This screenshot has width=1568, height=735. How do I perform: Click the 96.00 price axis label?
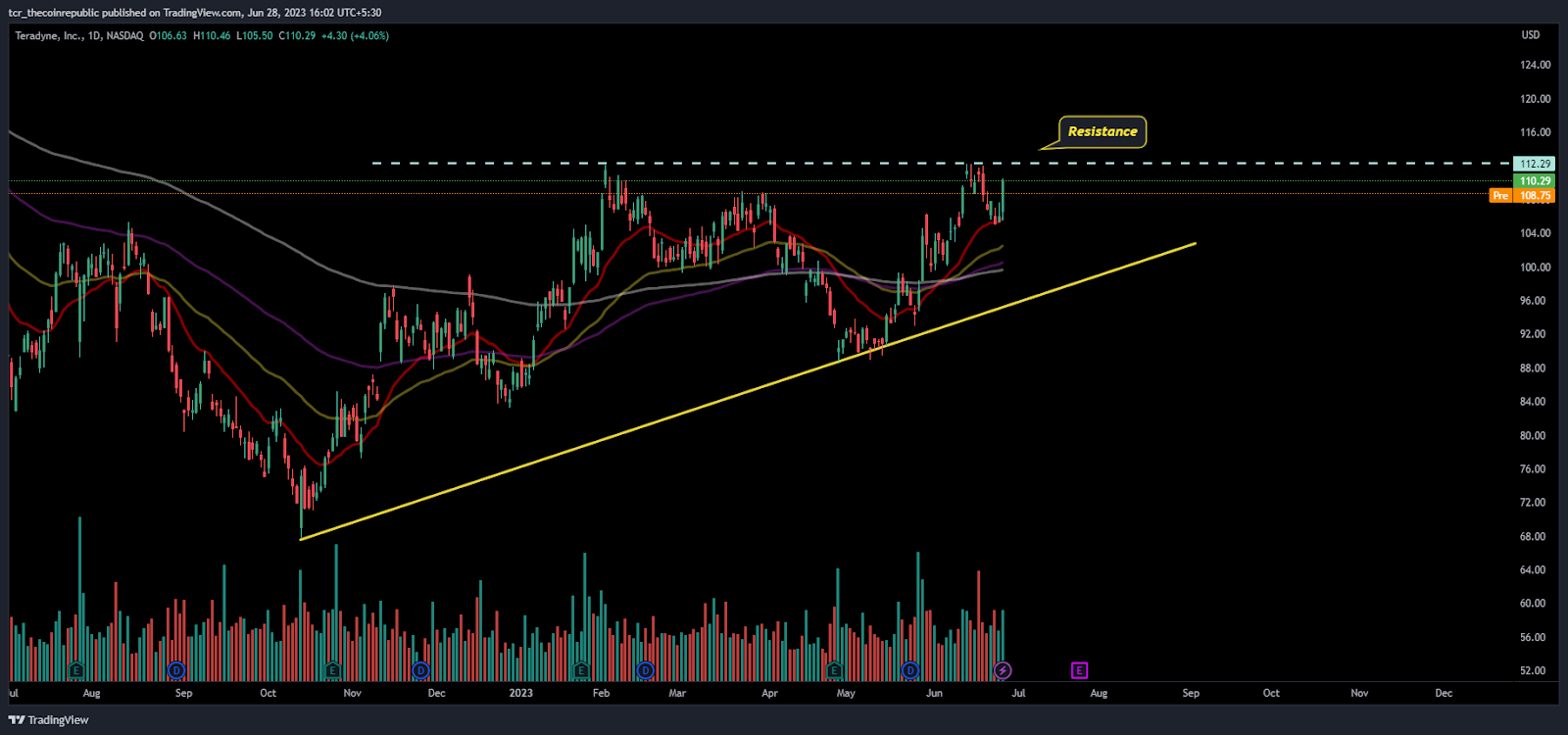click(1535, 301)
